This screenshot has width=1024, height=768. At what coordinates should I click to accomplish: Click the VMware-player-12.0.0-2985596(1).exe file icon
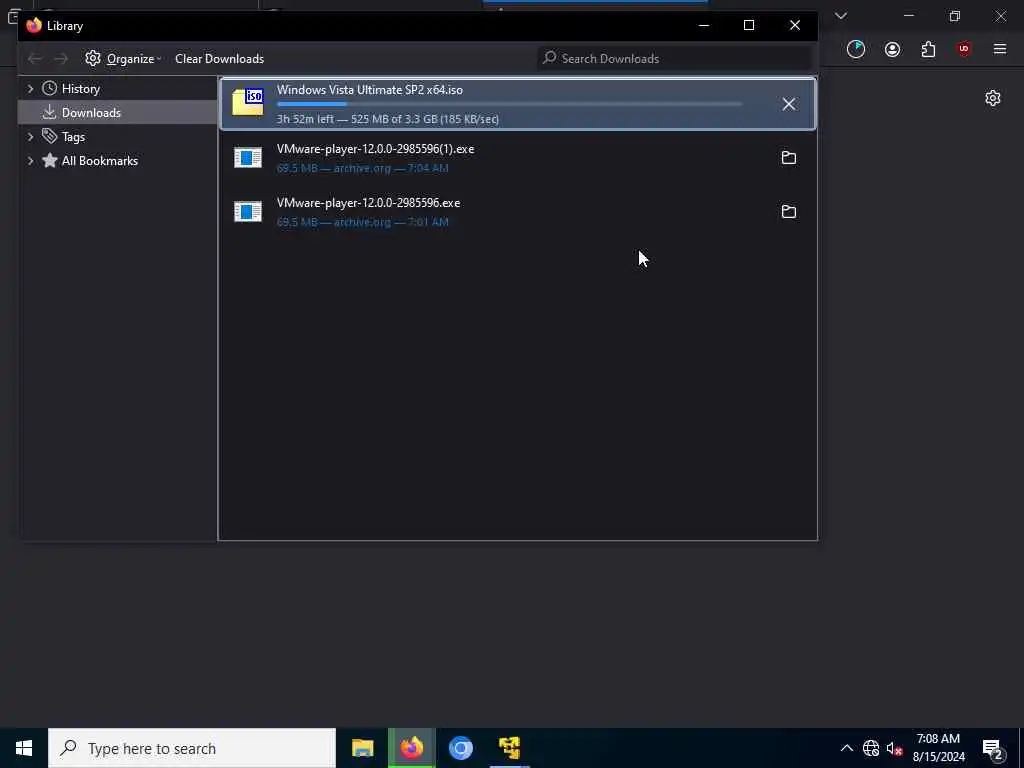(x=248, y=157)
